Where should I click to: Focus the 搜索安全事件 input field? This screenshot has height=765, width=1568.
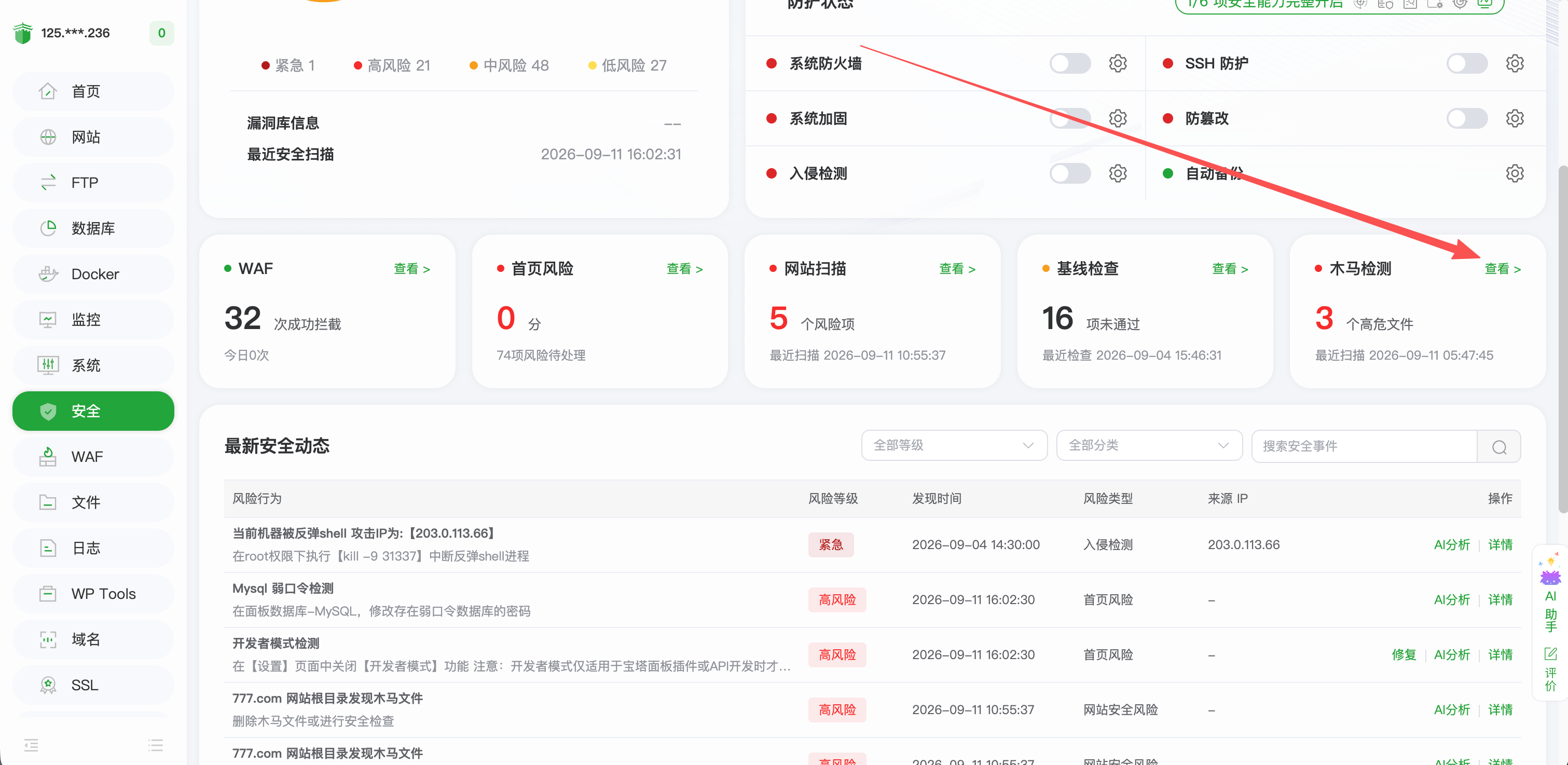tap(1365, 447)
